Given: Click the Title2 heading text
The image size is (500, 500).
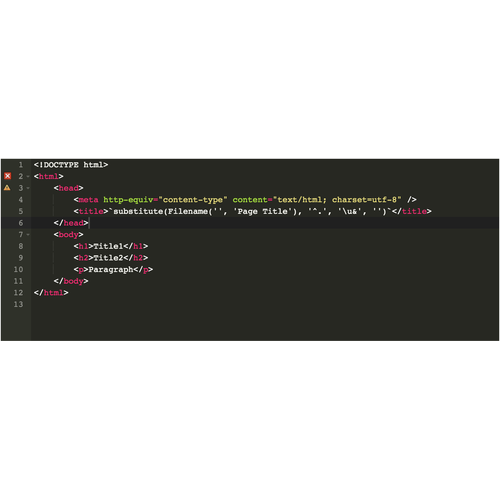Looking at the screenshot, I should 108,258.
